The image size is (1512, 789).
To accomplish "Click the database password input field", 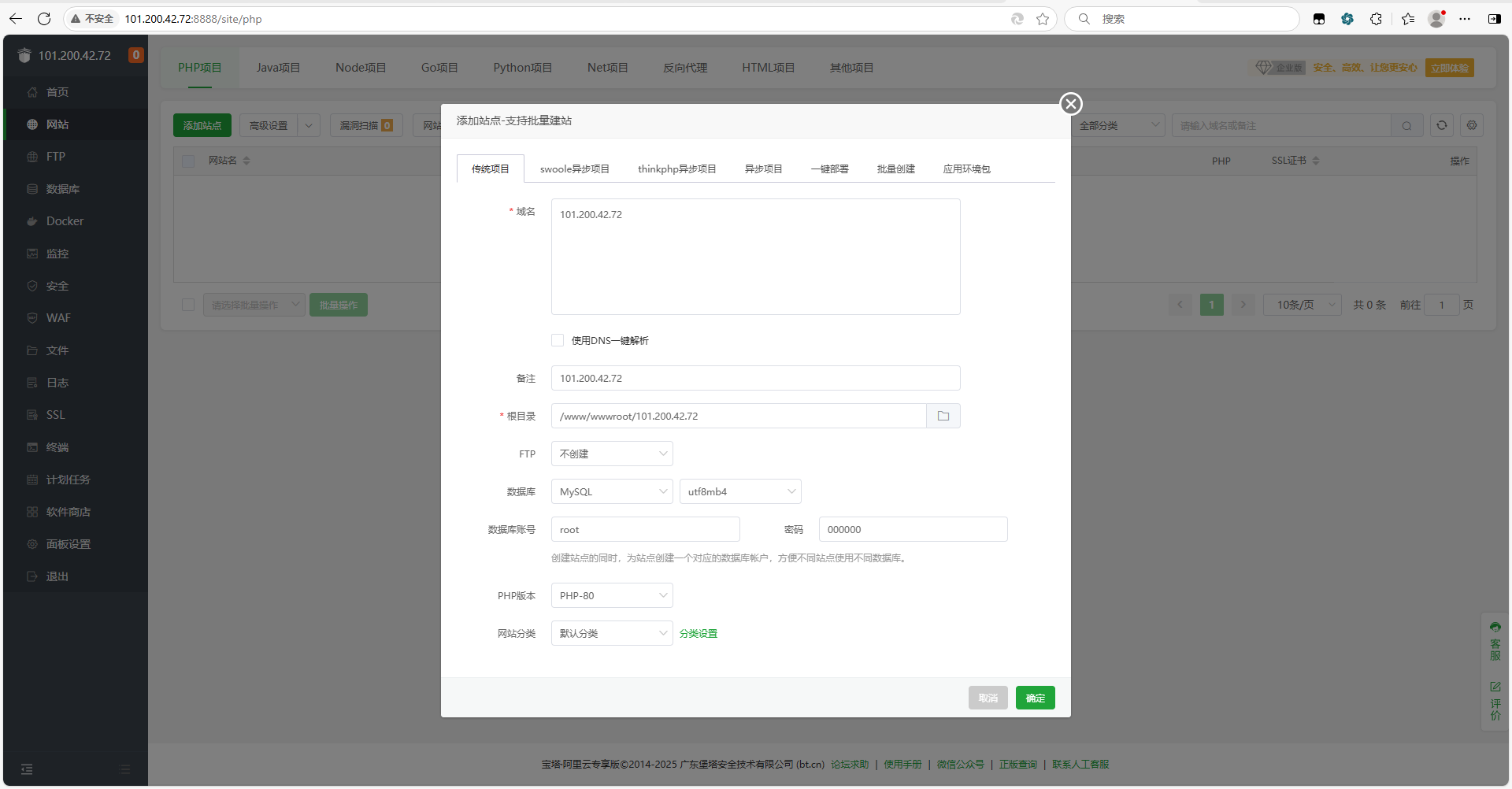I will pos(913,529).
